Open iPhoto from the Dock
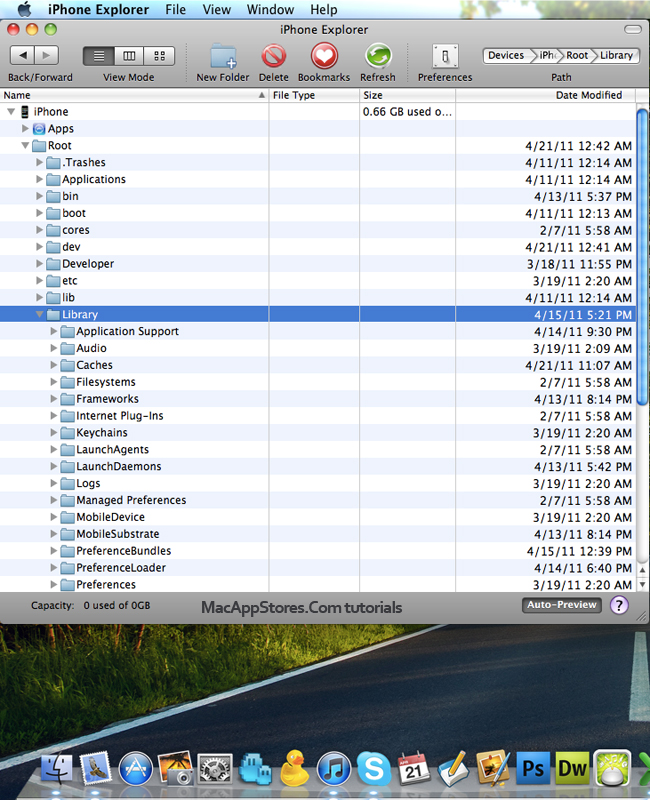The height and width of the screenshot is (800, 650). point(175,767)
